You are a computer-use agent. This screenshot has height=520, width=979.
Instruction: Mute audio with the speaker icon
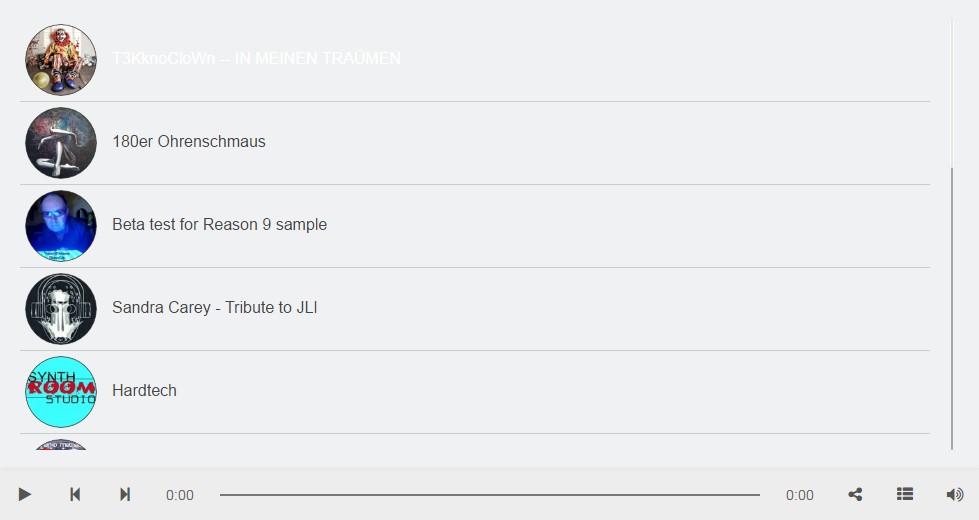click(x=955, y=494)
